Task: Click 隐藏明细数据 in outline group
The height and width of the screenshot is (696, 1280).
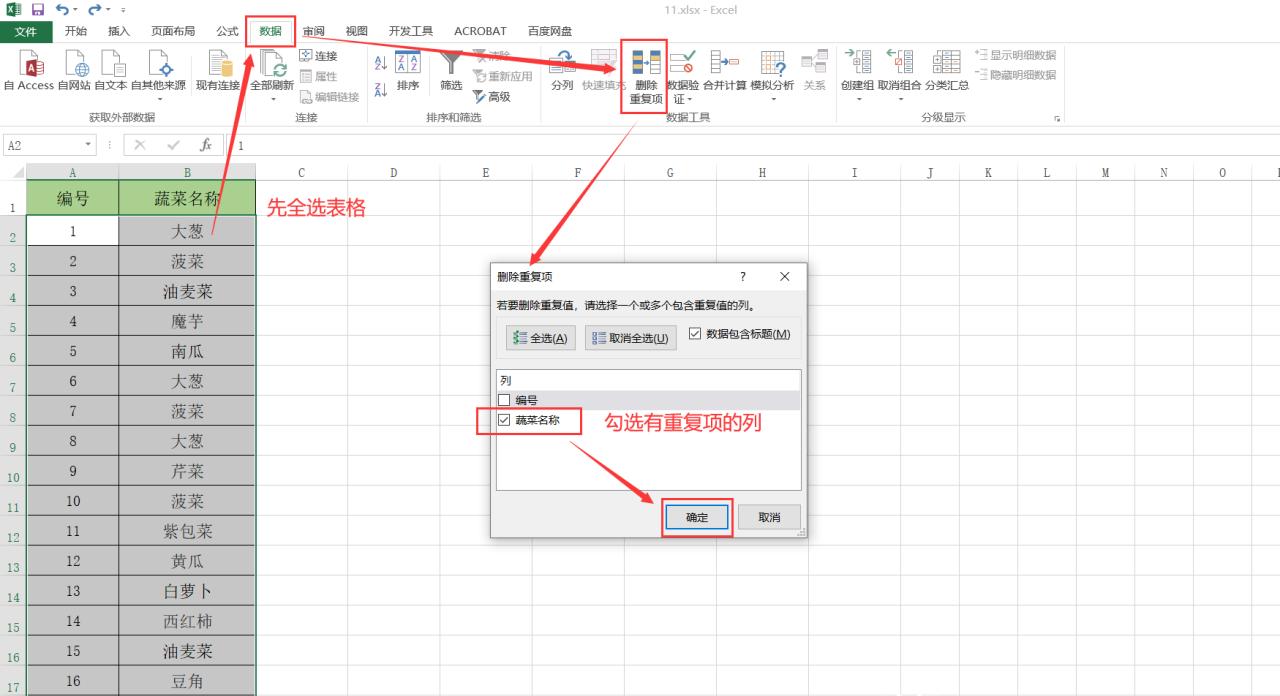Action: tap(1015, 75)
